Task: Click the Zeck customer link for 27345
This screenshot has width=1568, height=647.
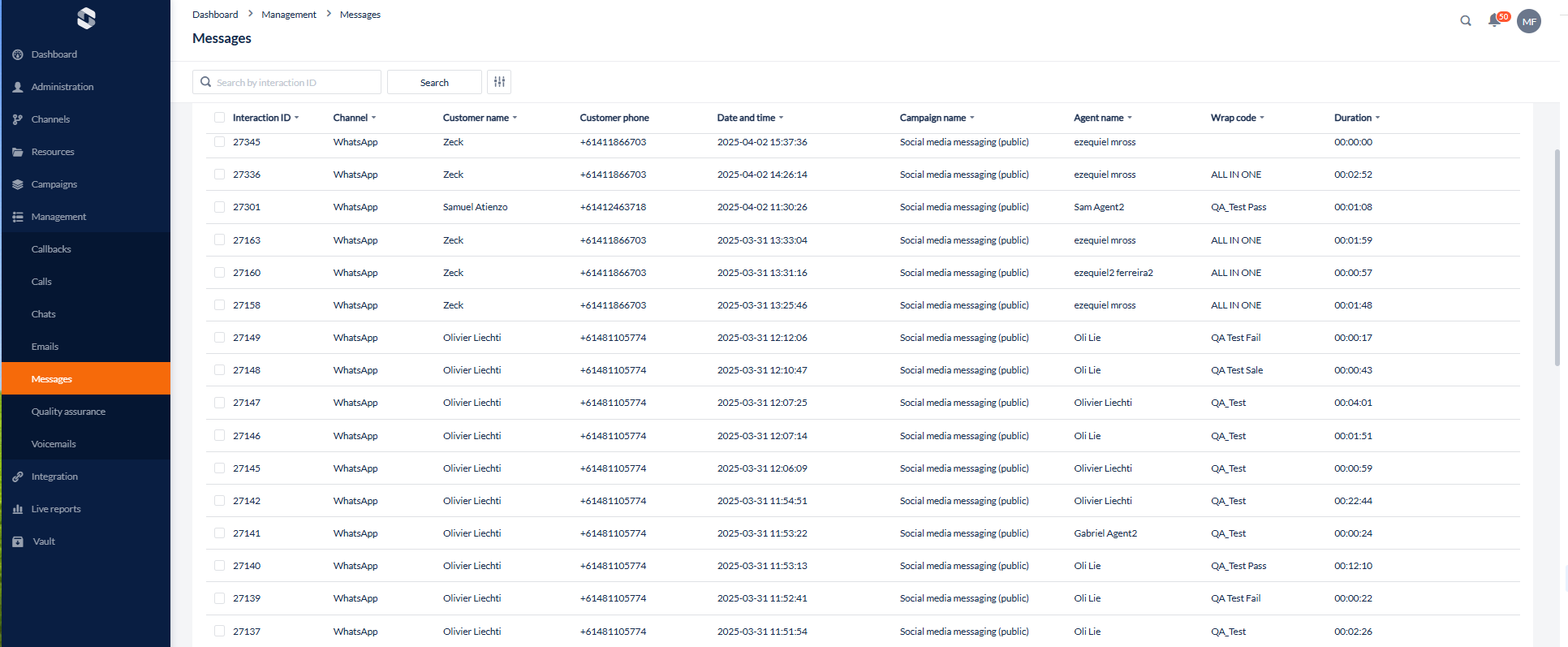Action: (x=453, y=142)
